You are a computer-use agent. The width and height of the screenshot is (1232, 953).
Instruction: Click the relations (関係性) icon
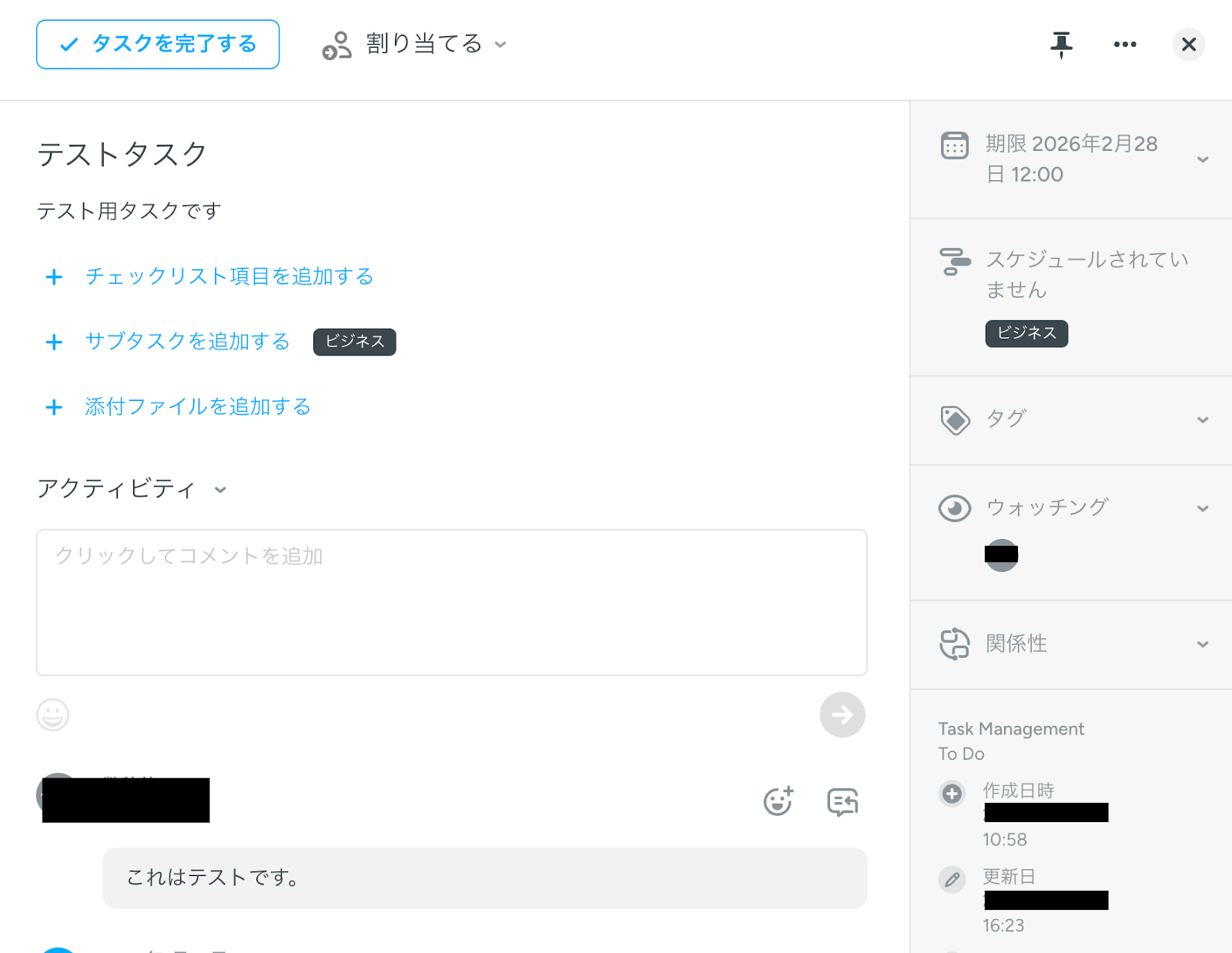pos(955,644)
